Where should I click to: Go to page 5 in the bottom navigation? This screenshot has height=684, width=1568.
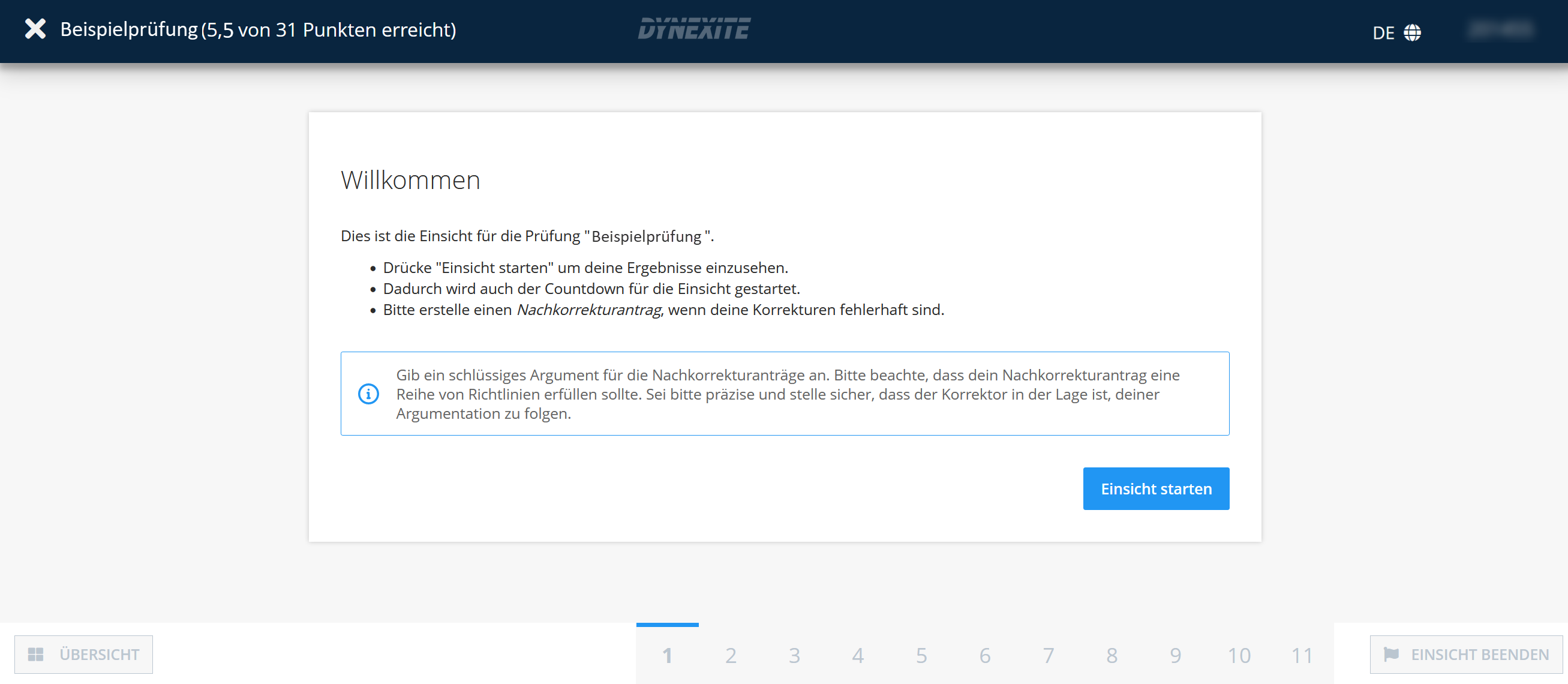tap(921, 655)
